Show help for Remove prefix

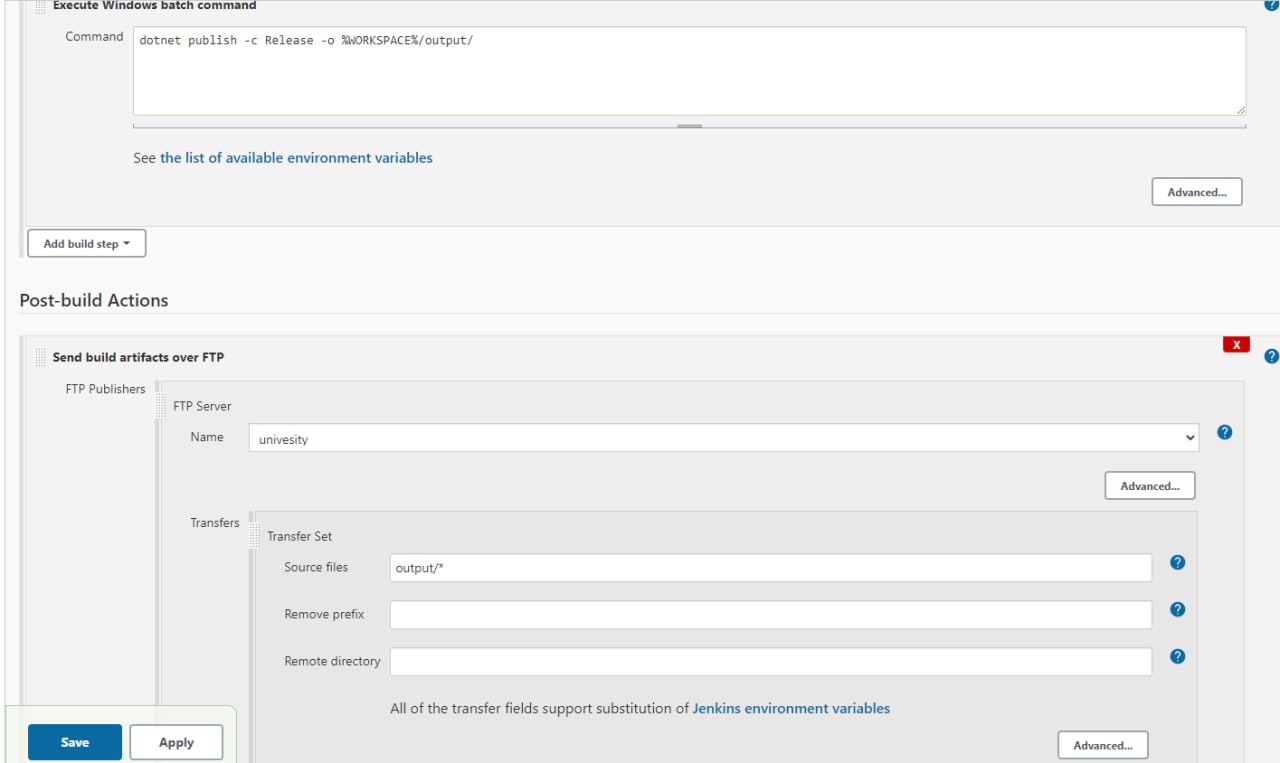pos(1177,609)
